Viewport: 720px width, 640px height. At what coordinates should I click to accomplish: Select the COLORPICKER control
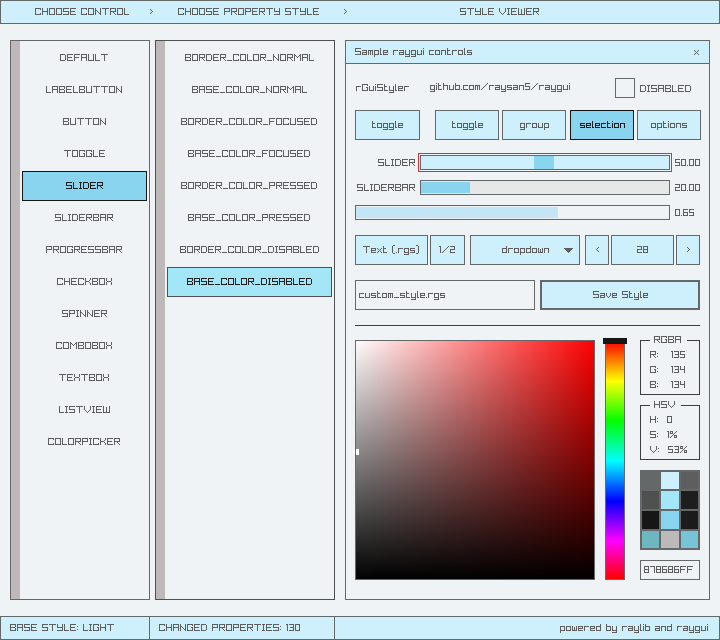pyautogui.click(x=84, y=441)
